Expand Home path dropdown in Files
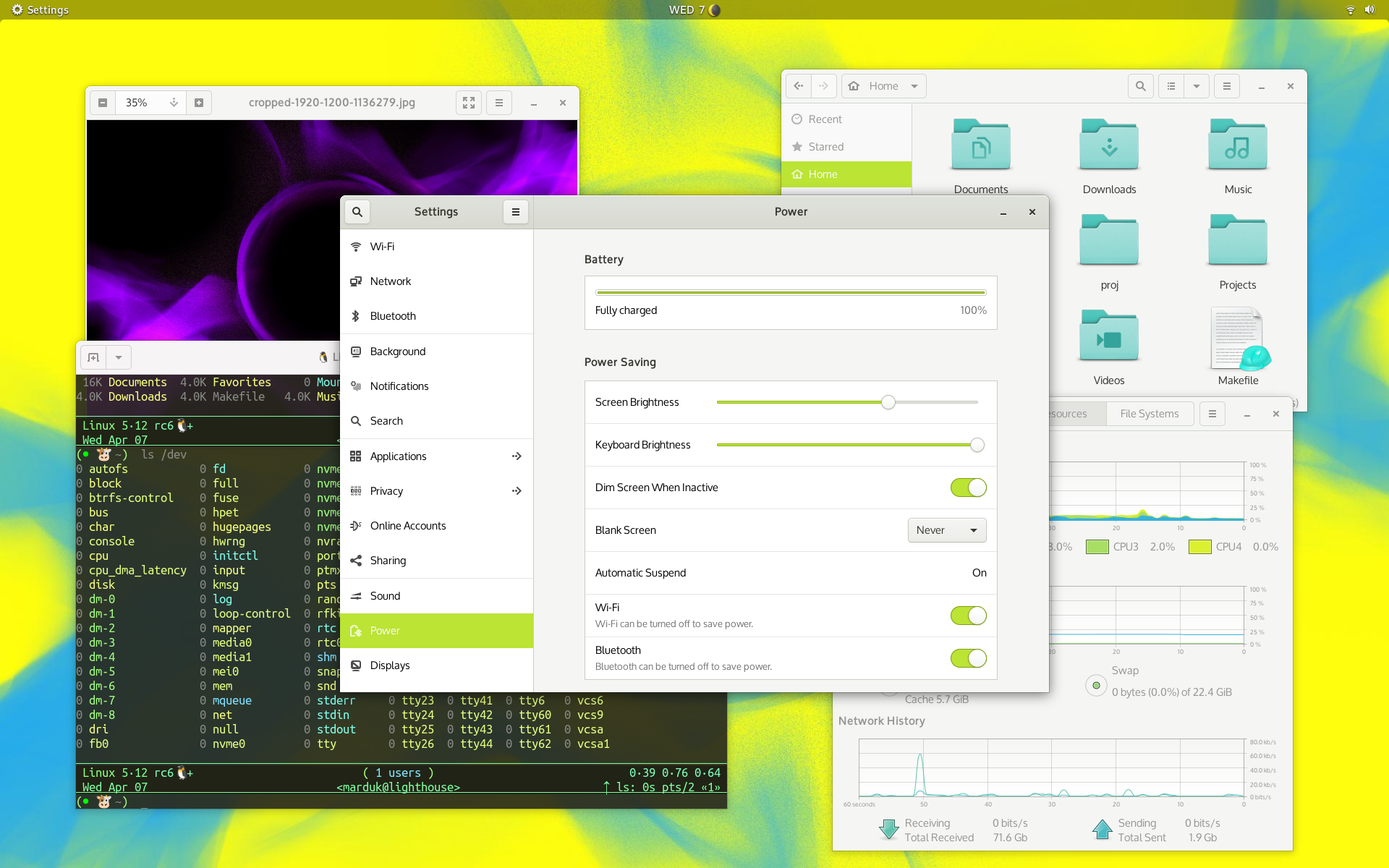 pyautogui.click(x=914, y=86)
